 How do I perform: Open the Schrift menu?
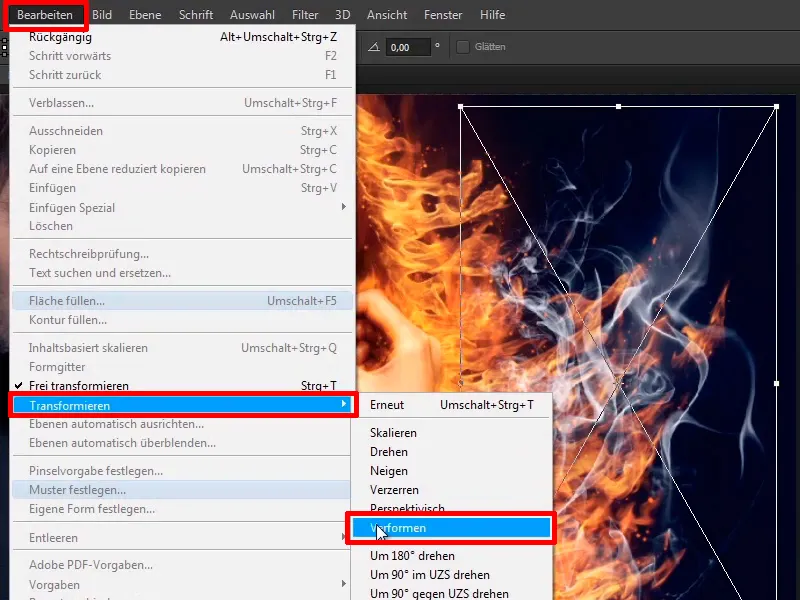pos(196,15)
